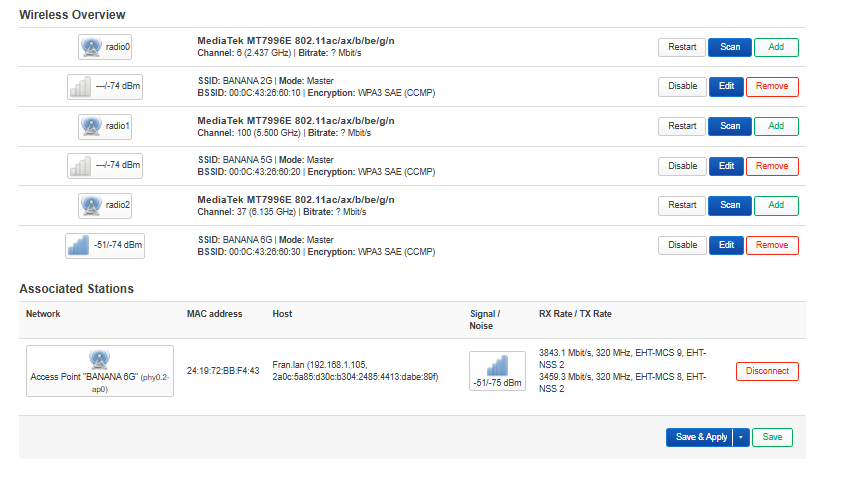Click the Access Point "BANANA 6G" network badge
Viewport: 865px width, 488px height.
[99, 371]
